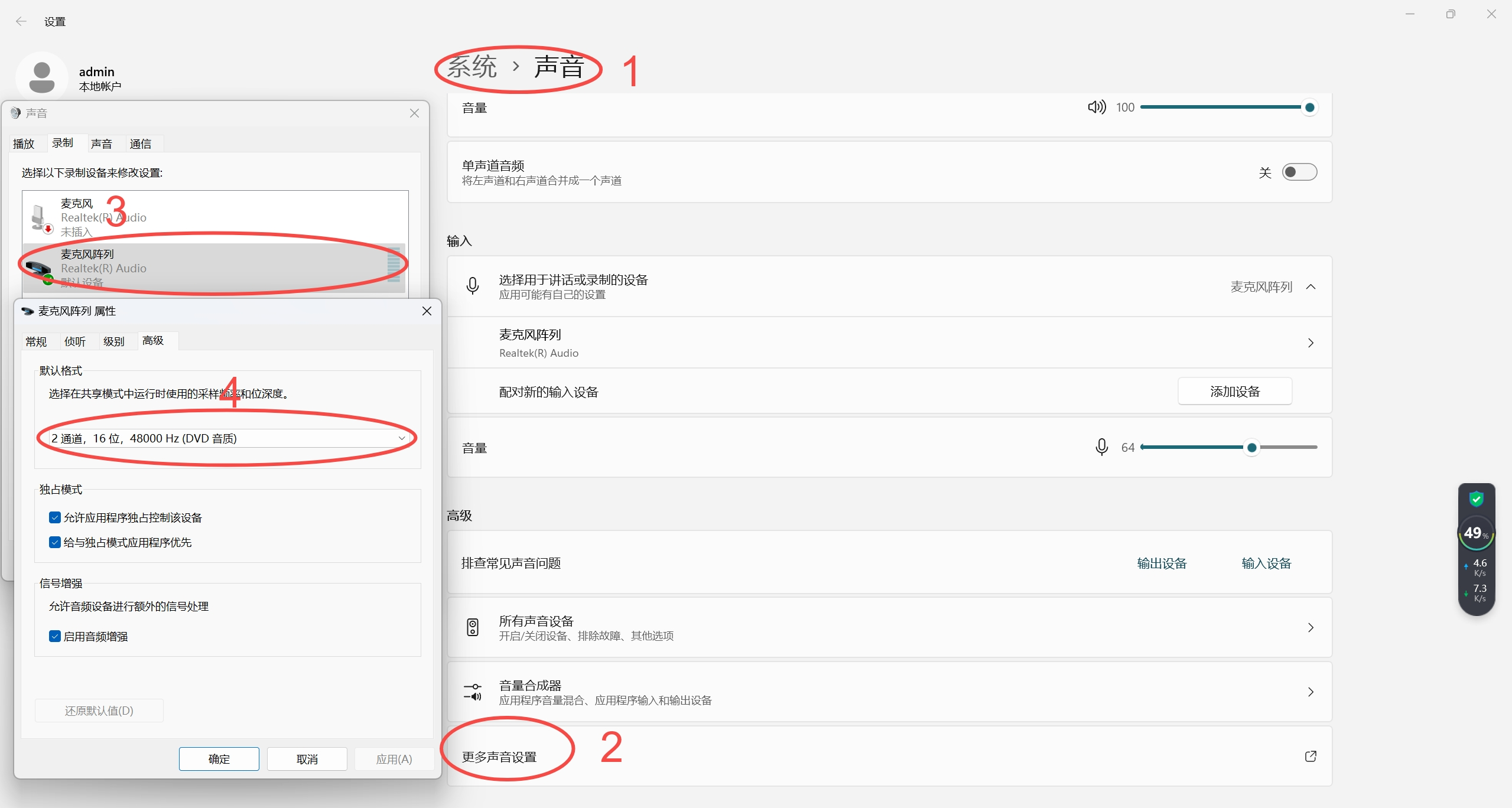Click the 音量合成器 mixer icon

click(473, 692)
